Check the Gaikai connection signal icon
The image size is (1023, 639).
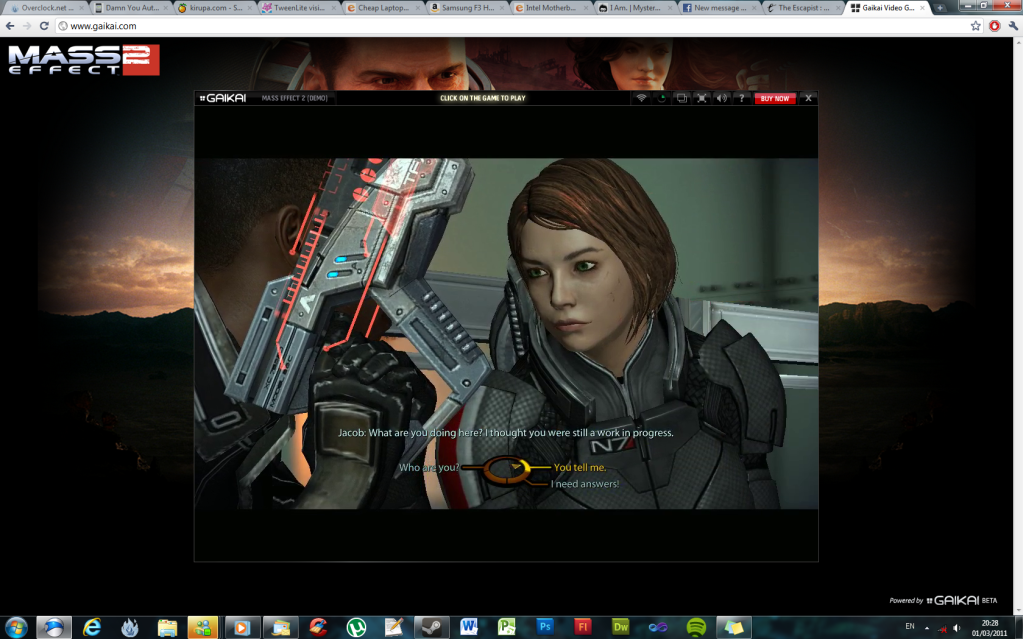[x=641, y=98]
